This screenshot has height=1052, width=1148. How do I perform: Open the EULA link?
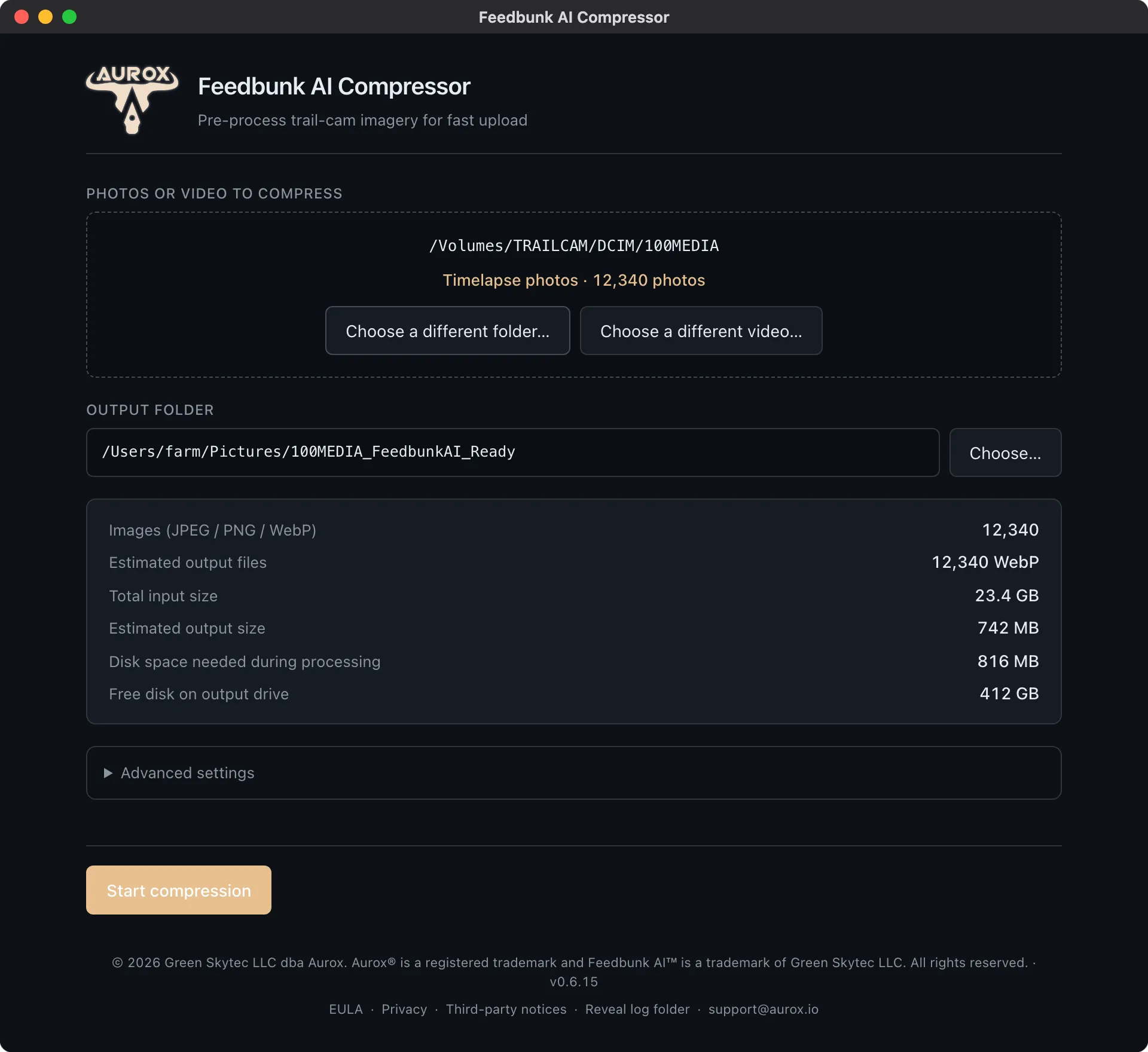[346, 1009]
